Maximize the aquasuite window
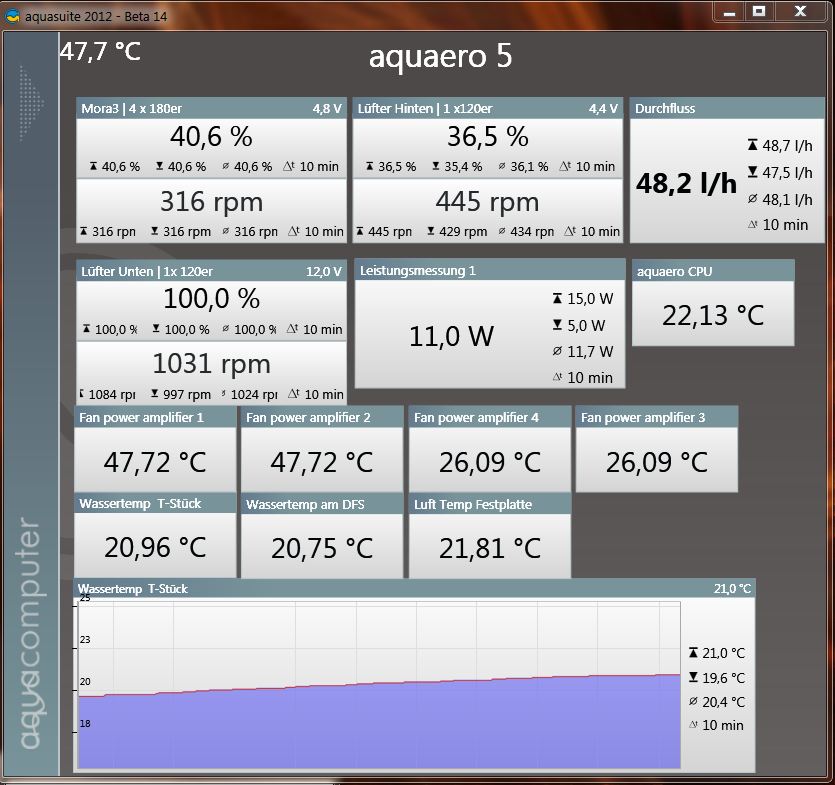 [759, 10]
